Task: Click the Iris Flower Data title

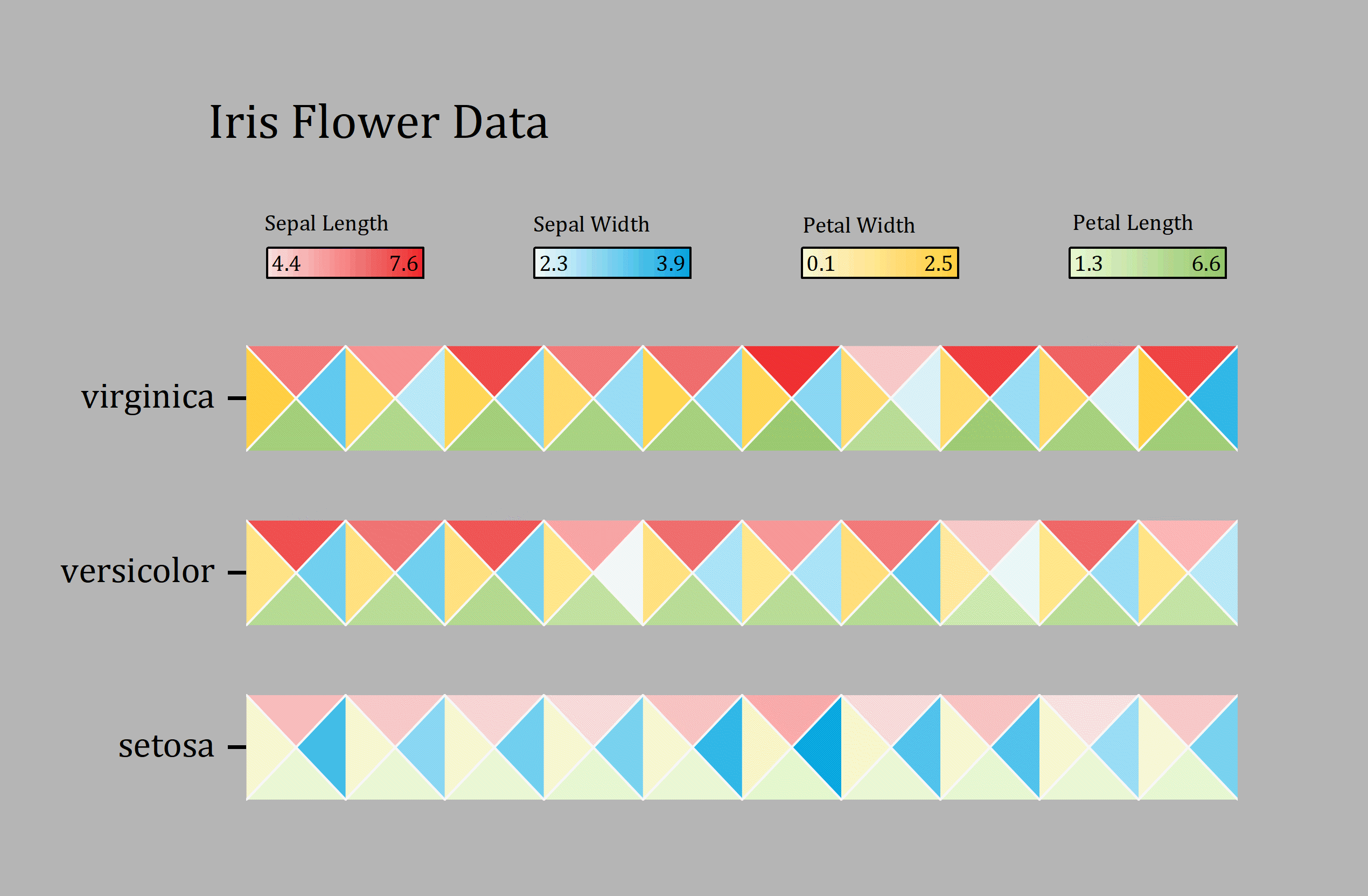Action: [378, 122]
